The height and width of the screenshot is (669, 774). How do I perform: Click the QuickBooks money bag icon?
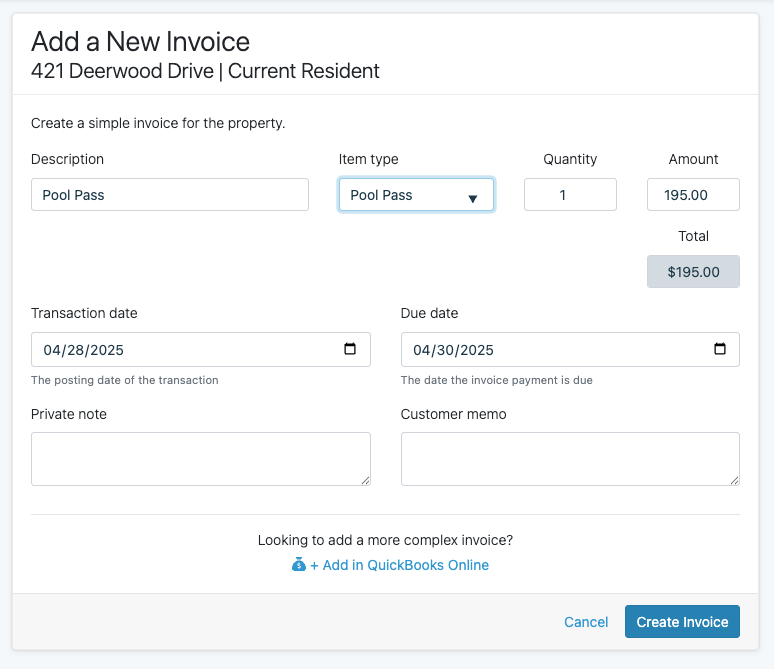click(299, 564)
